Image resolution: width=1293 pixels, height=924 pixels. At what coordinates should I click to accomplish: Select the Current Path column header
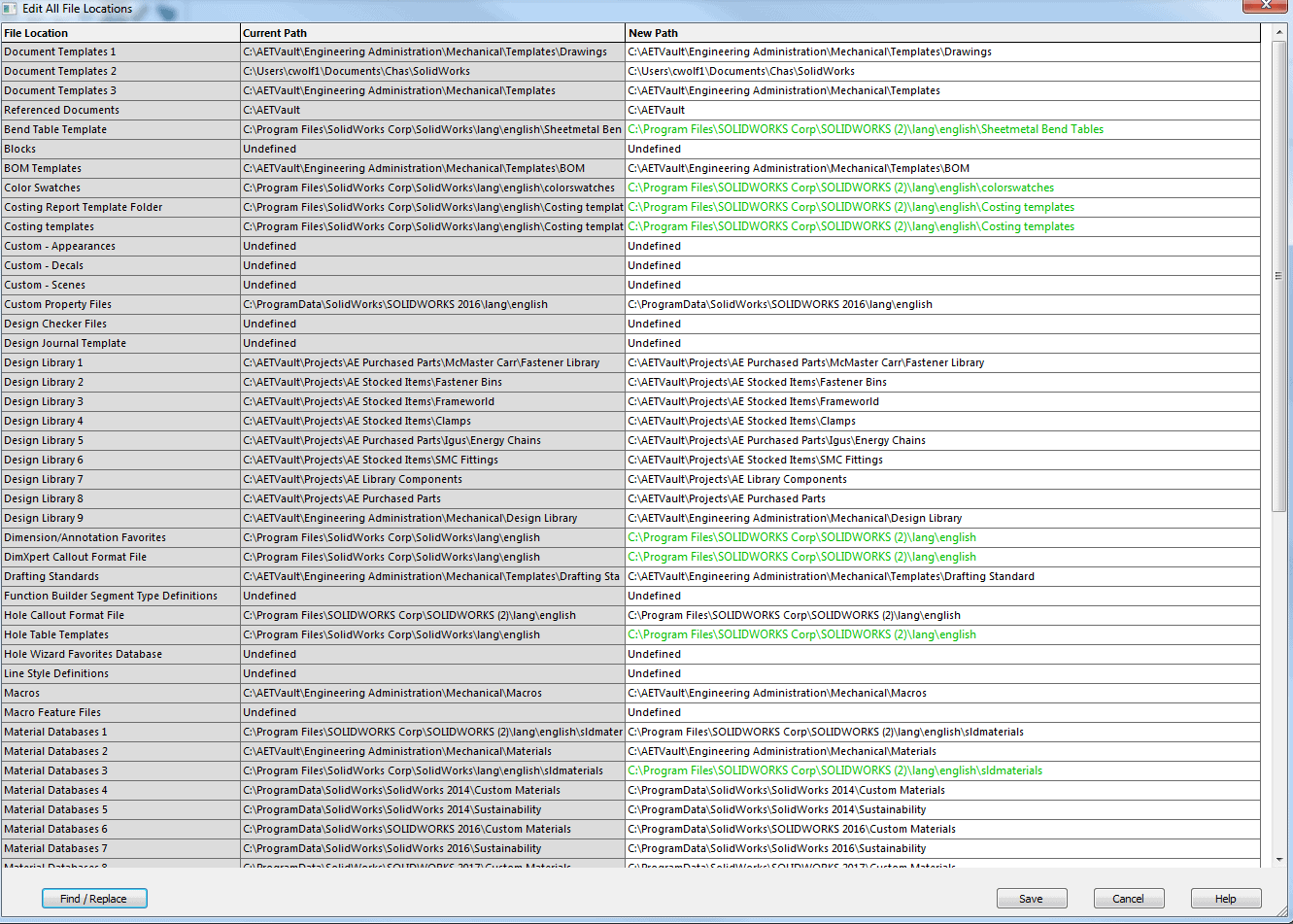432,33
